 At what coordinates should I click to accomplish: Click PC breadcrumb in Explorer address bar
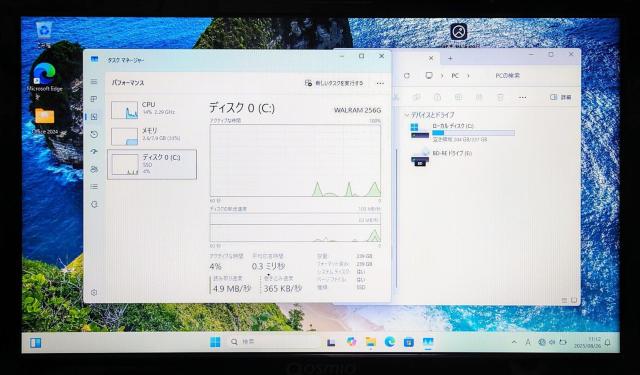(x=455, y=75)
